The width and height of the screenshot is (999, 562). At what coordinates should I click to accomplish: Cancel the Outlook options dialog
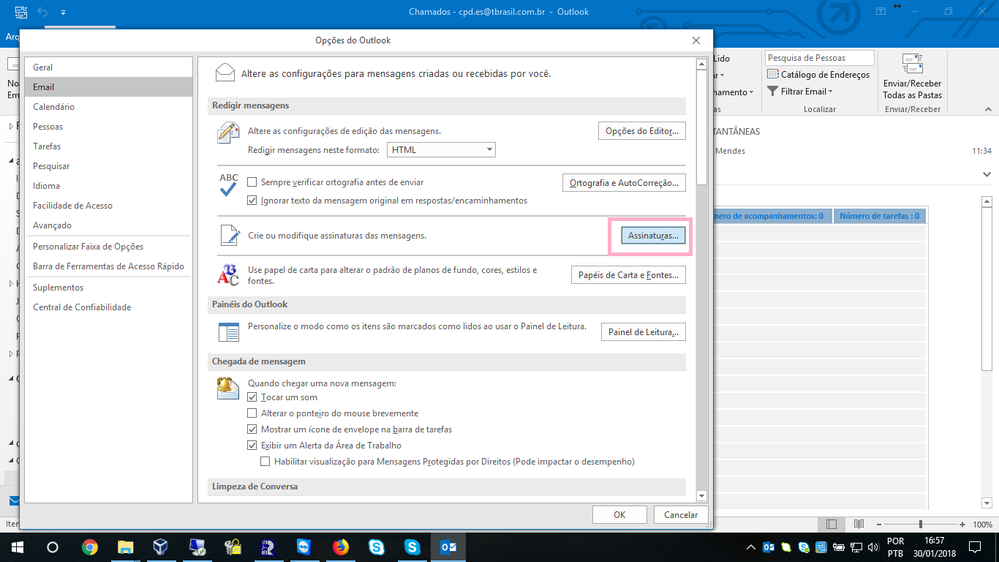click(x=680, y=515)
